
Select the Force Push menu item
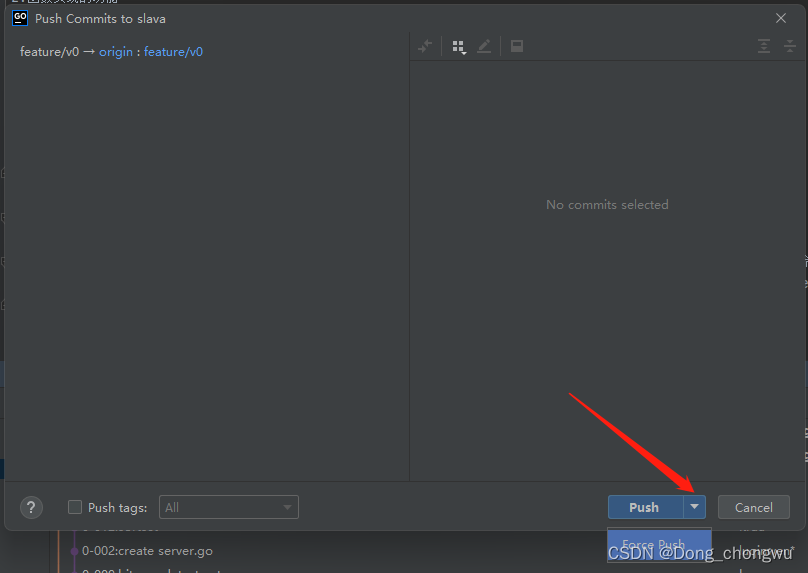tap(660, 545)
